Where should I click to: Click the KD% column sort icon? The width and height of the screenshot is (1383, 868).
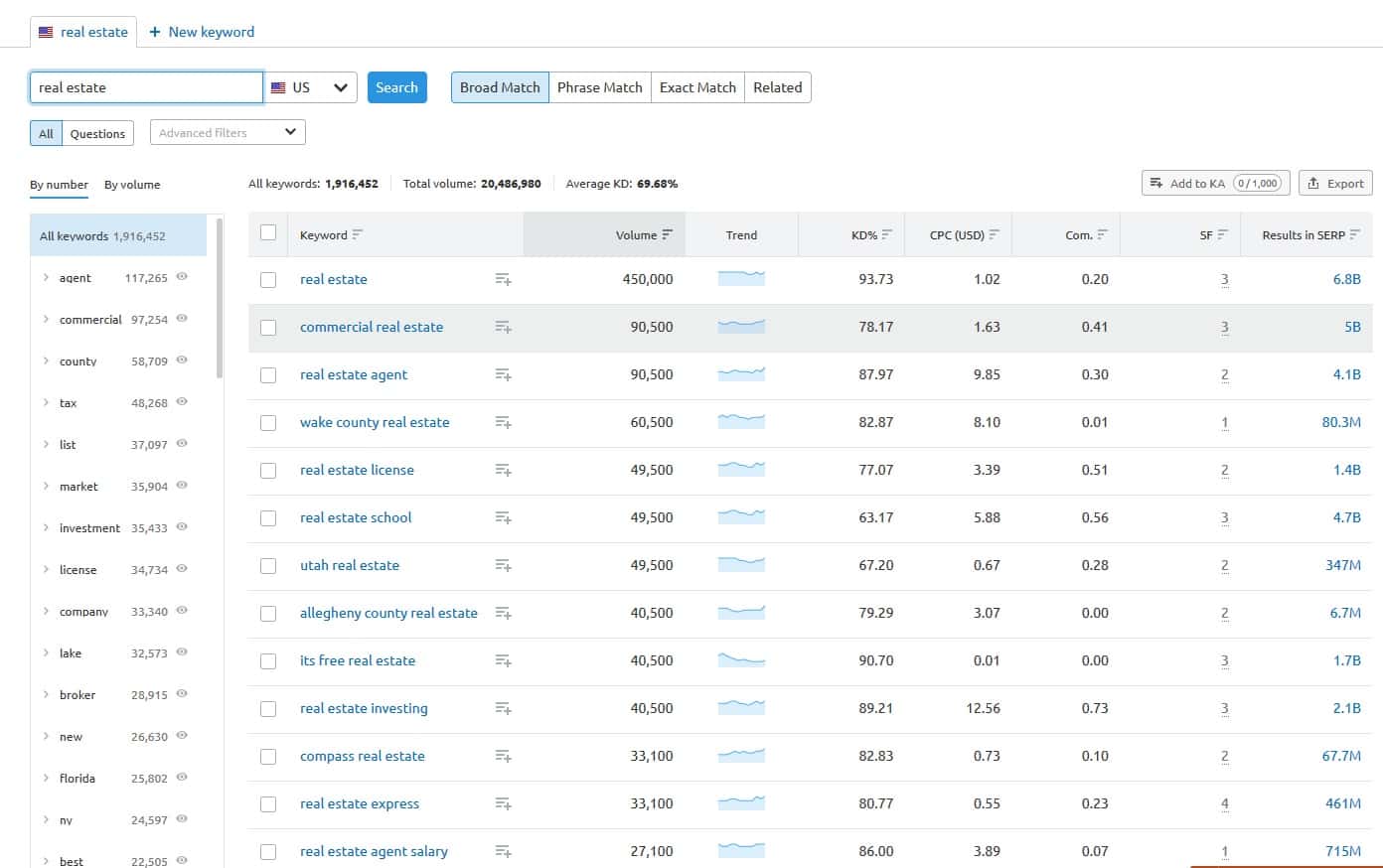click(886, 235)
